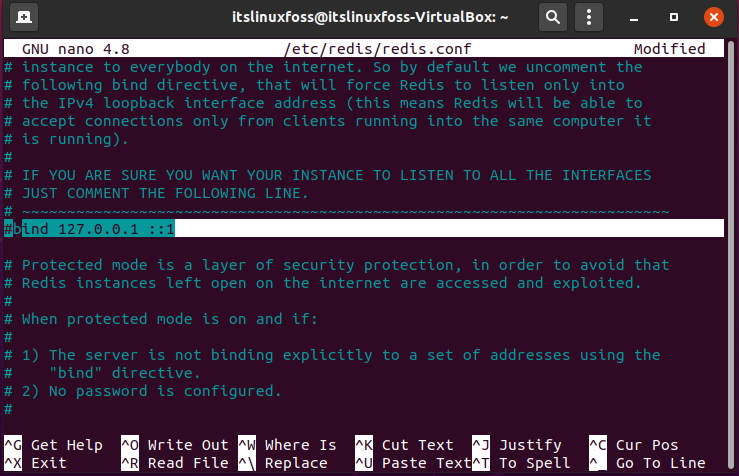This screenshot has height=476, width=739.
Task: Click the line '# is running).'
Action: [66, 139]
